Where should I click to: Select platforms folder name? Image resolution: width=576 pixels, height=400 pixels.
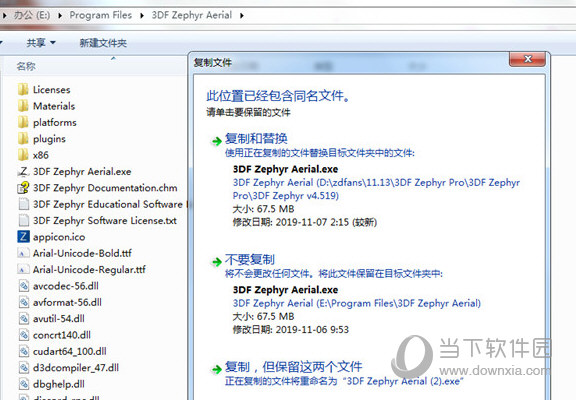click(x=55, y=122)
